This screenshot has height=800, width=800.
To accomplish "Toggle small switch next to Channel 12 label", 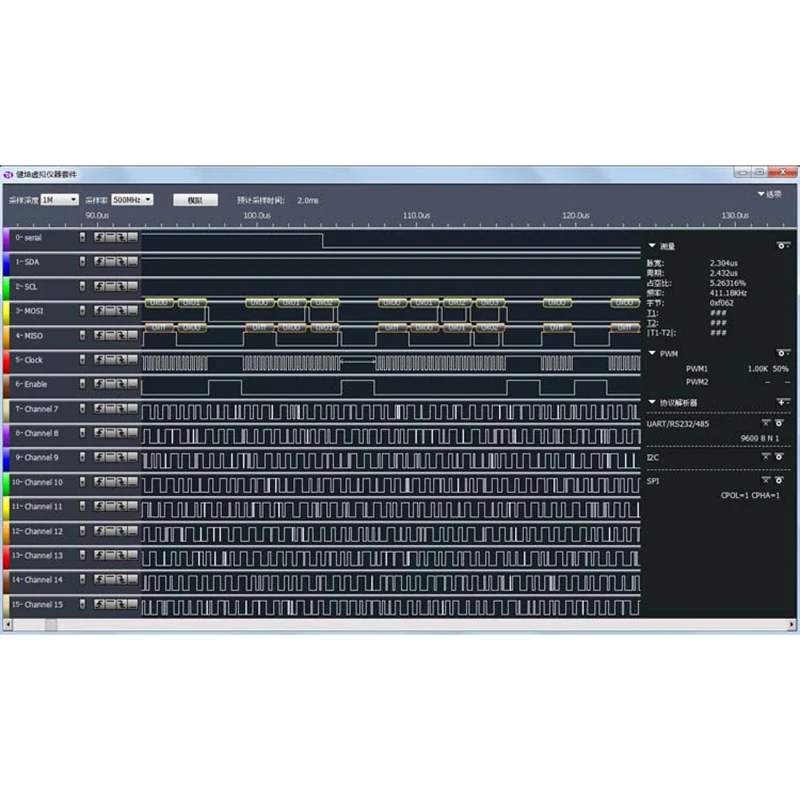I will 82,531.
